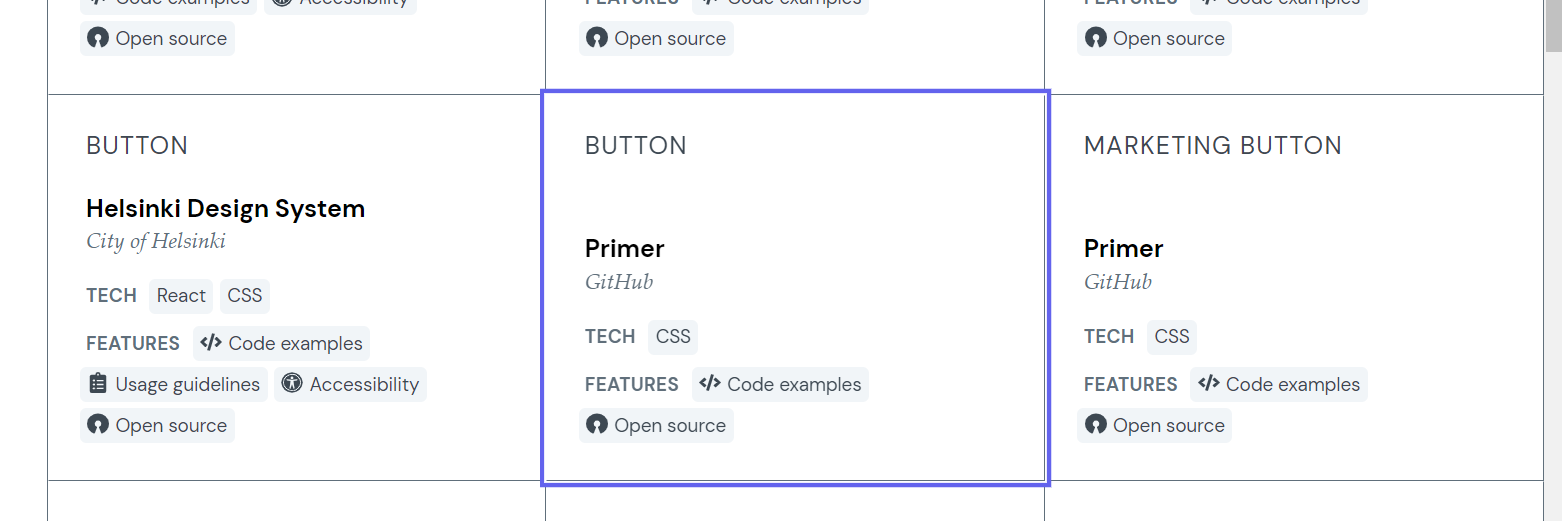Click the Code examples icon in the Marketing Button card
1562x521 pixels.
[x=1209, y=384]
